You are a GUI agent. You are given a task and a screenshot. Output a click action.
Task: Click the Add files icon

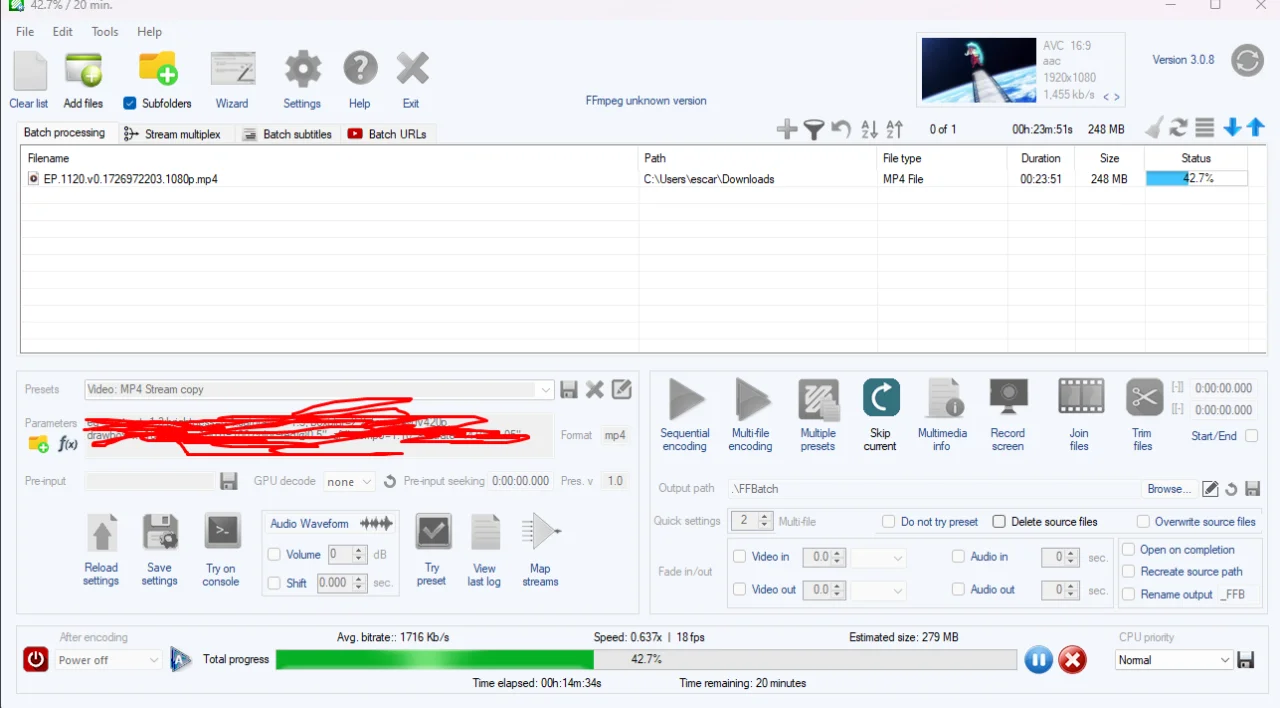[x=83, y=71]
